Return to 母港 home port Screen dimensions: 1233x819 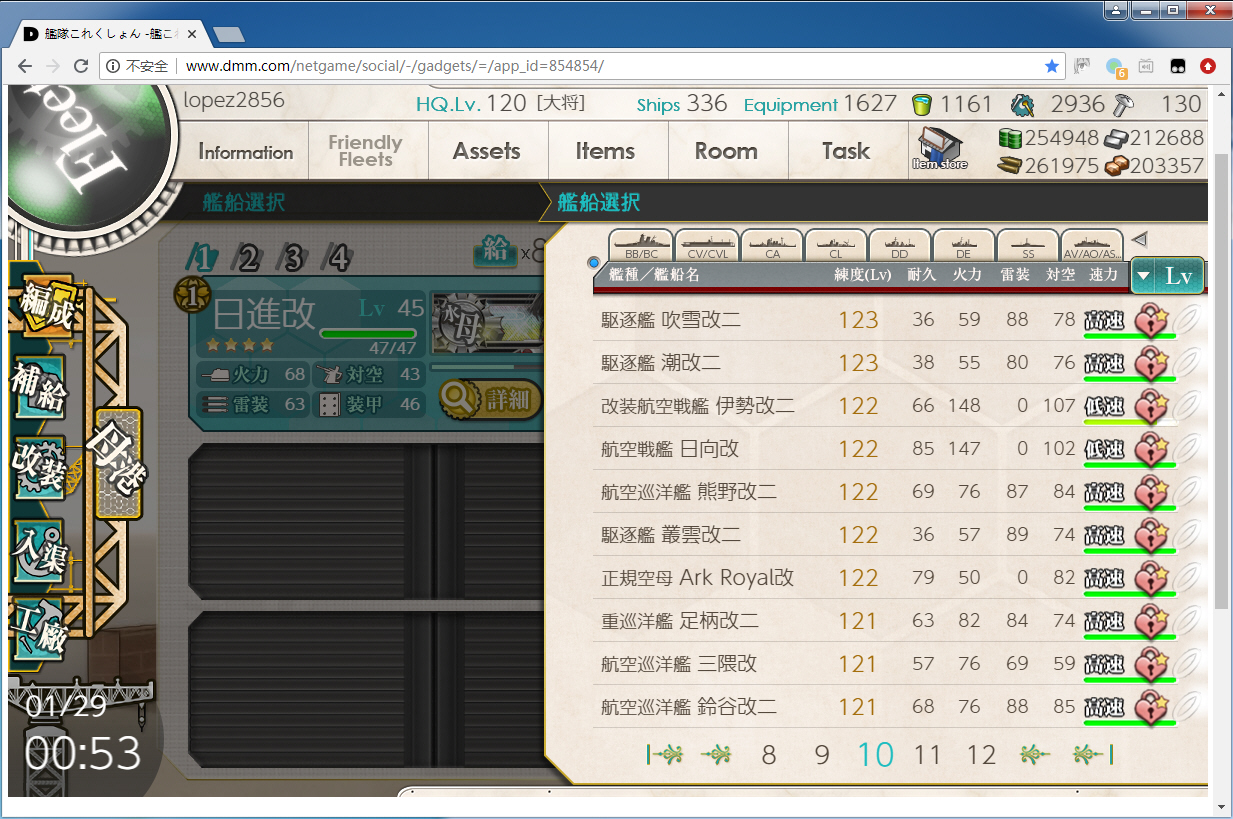point(118,462)
